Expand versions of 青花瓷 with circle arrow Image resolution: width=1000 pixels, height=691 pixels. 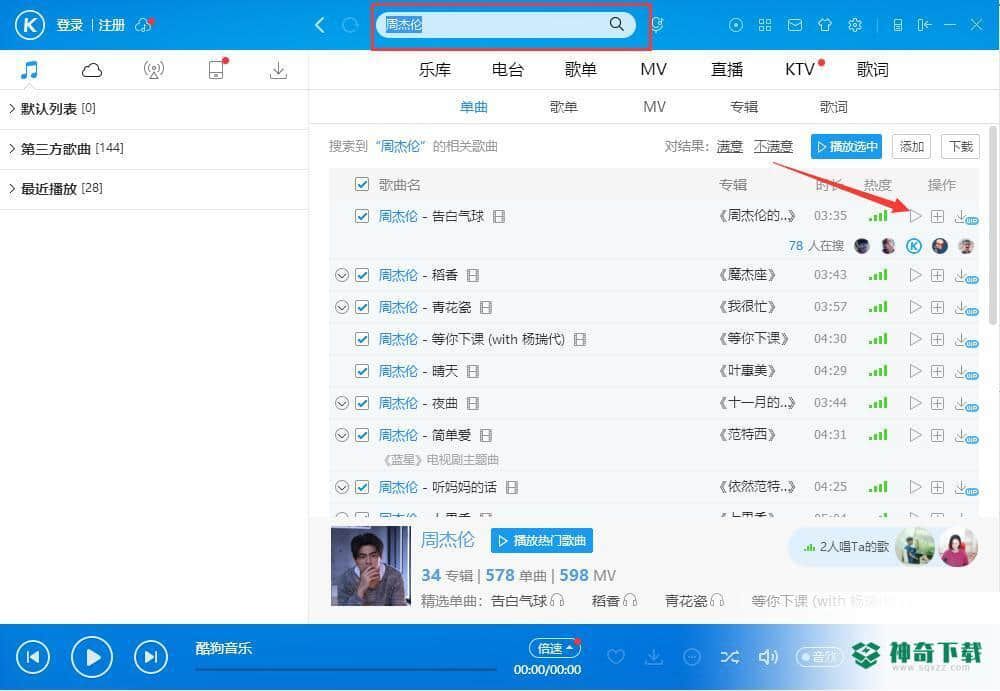pyautogui.click(x=342, y=307)
